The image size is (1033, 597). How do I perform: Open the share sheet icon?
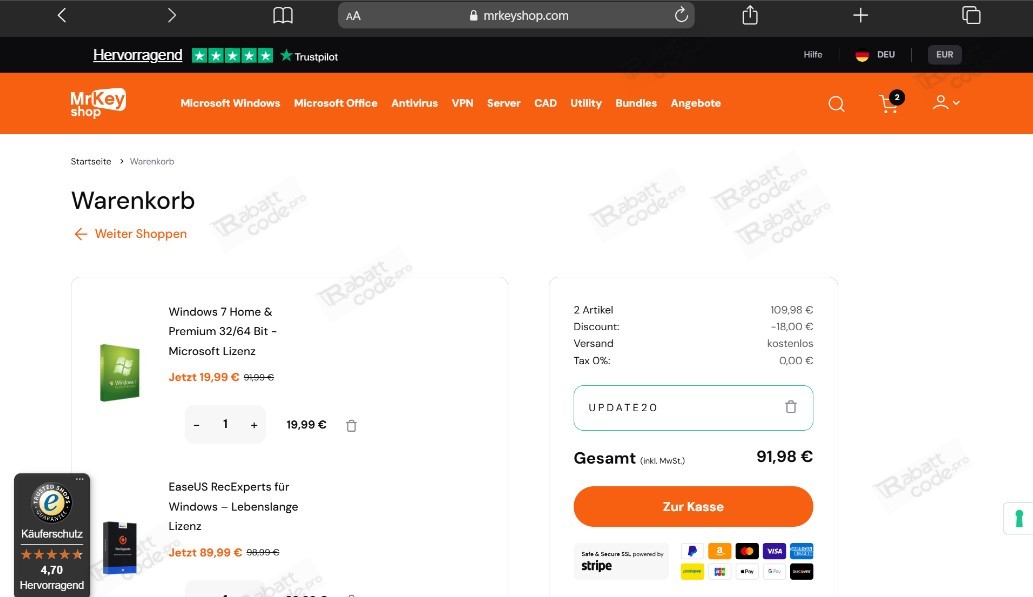[750, 14]
